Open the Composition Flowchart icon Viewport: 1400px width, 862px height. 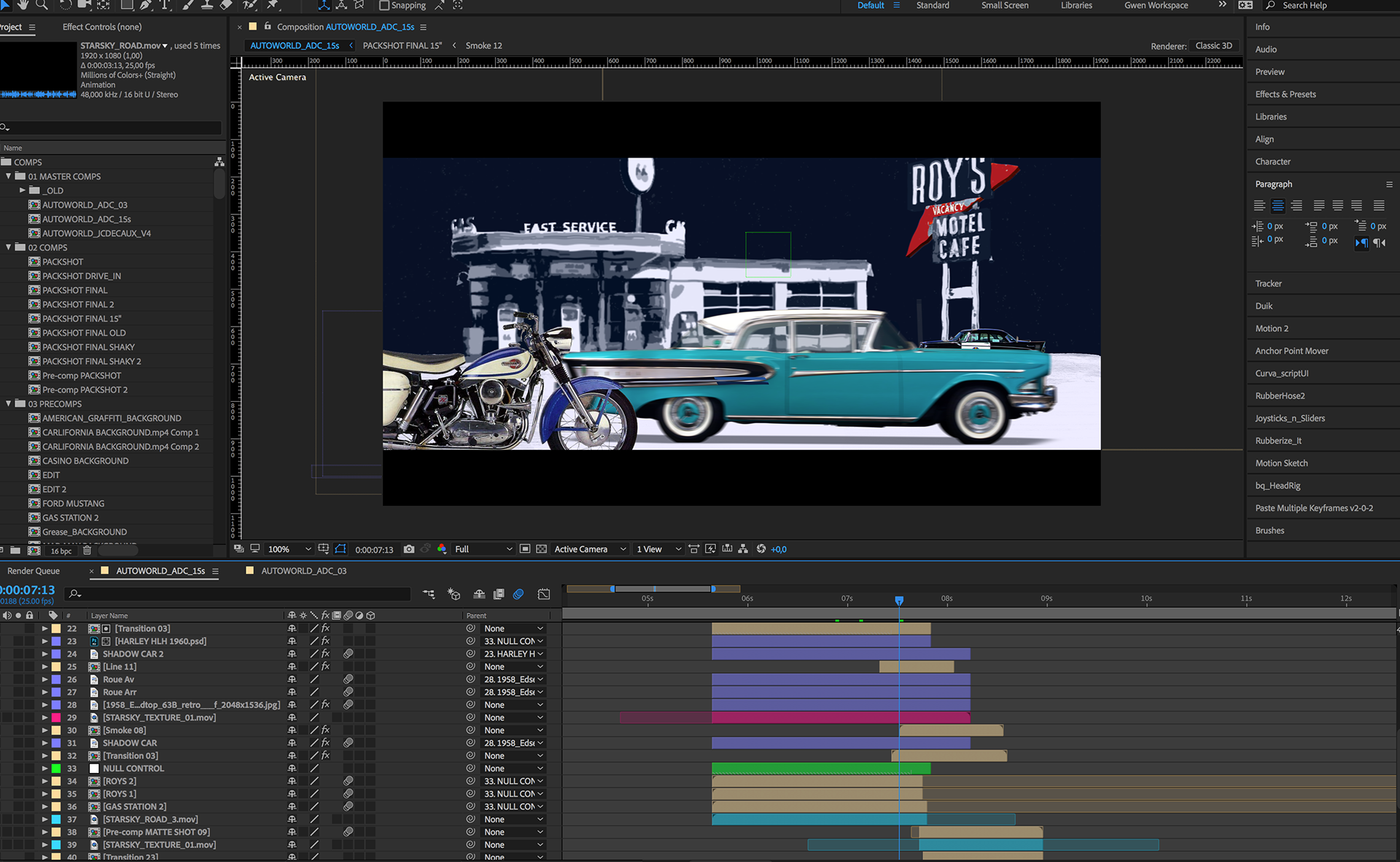point(743,549)
